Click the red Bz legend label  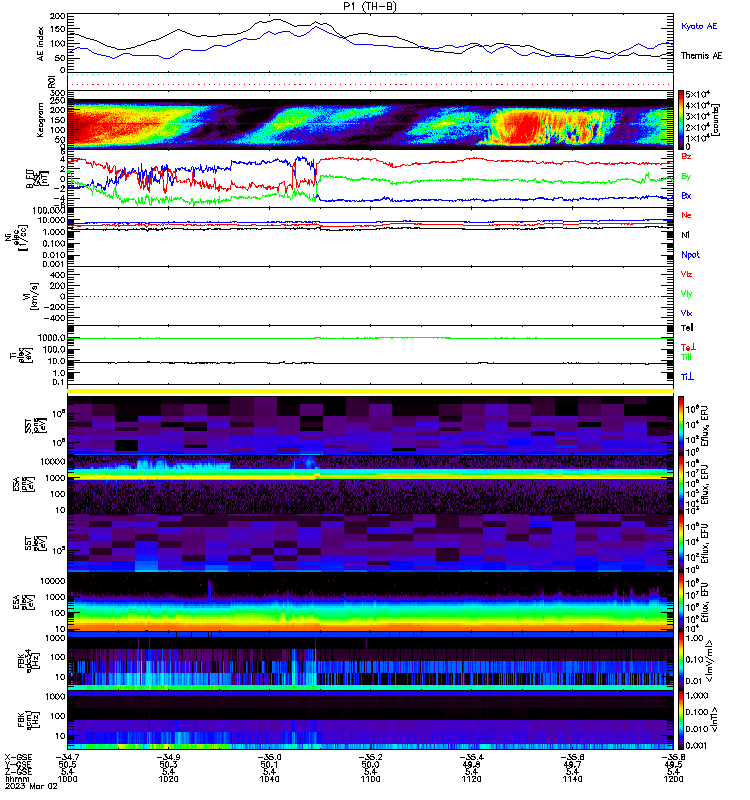(x=686, y=156)
